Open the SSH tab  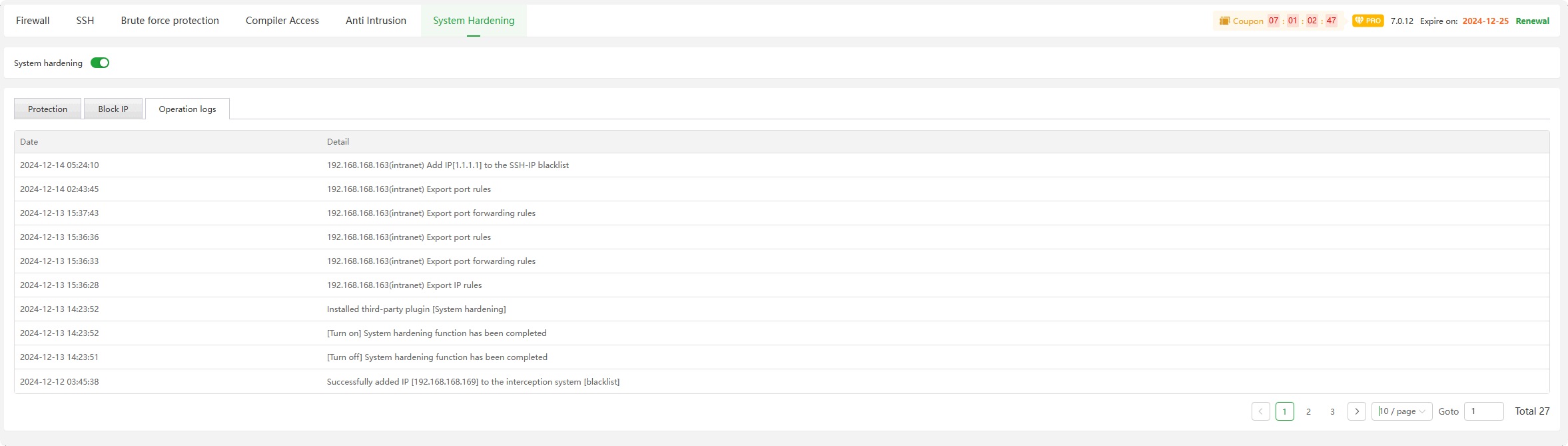pyautogui.click(x=85, y=21)
